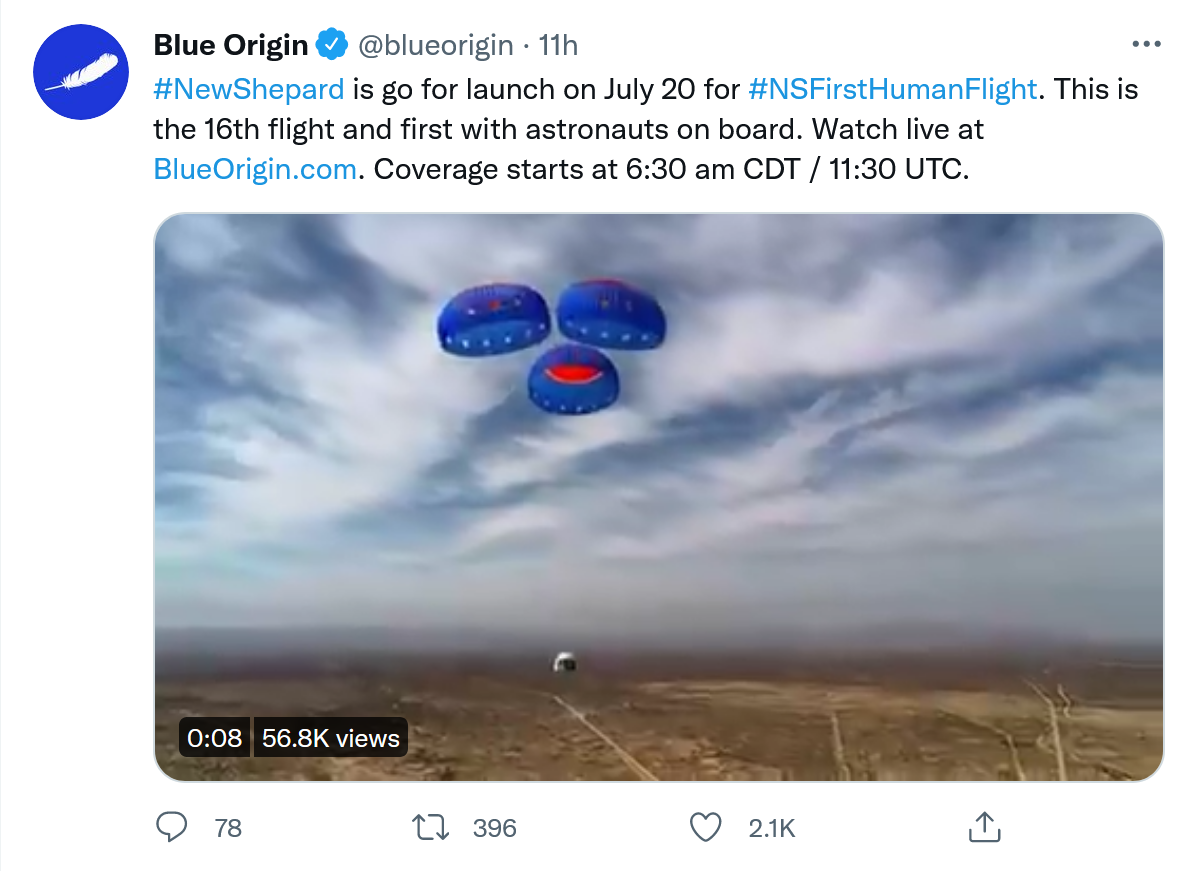
Task: Open the #NewShepard hashtag
Action: [249, 89]
